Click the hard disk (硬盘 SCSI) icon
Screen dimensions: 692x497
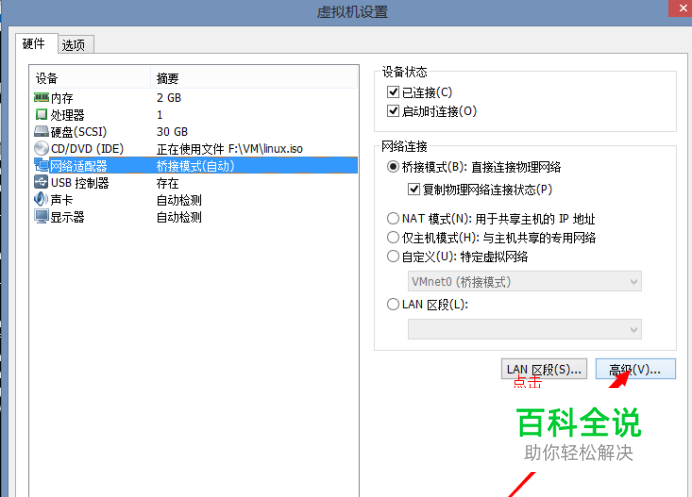click(x=41, y=132)
